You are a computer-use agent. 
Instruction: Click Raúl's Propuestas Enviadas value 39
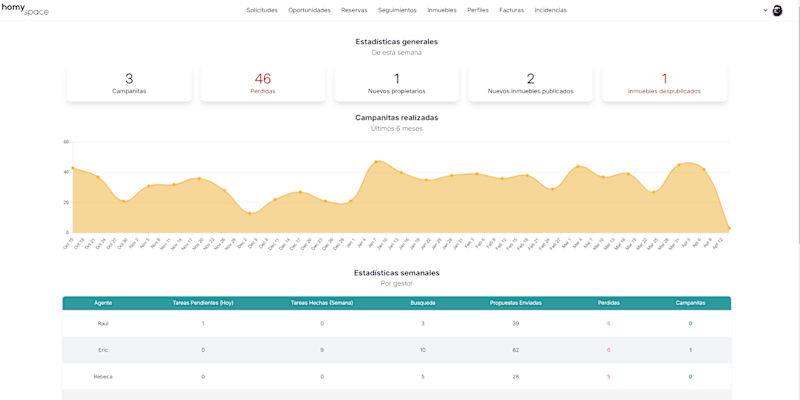click(516, 323)
